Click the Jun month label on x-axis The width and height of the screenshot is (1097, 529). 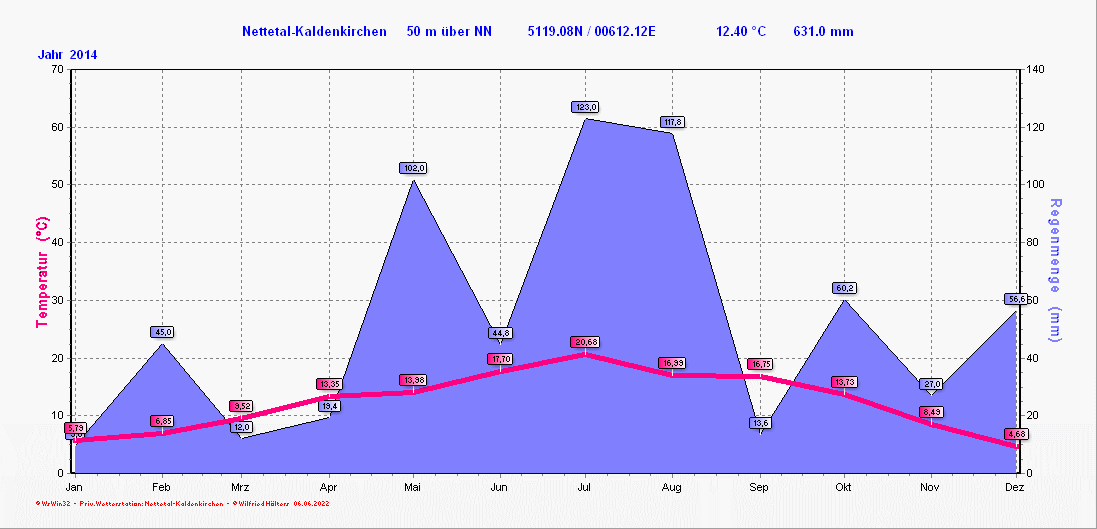(x=500, y=487)
